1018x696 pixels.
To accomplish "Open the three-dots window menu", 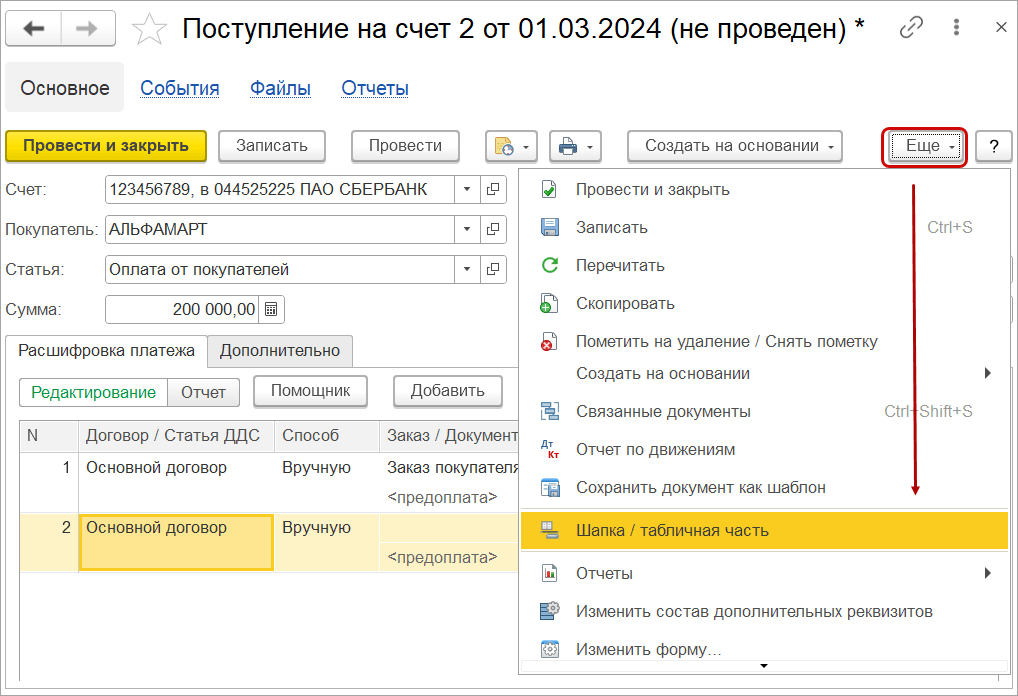I will 956,27.
